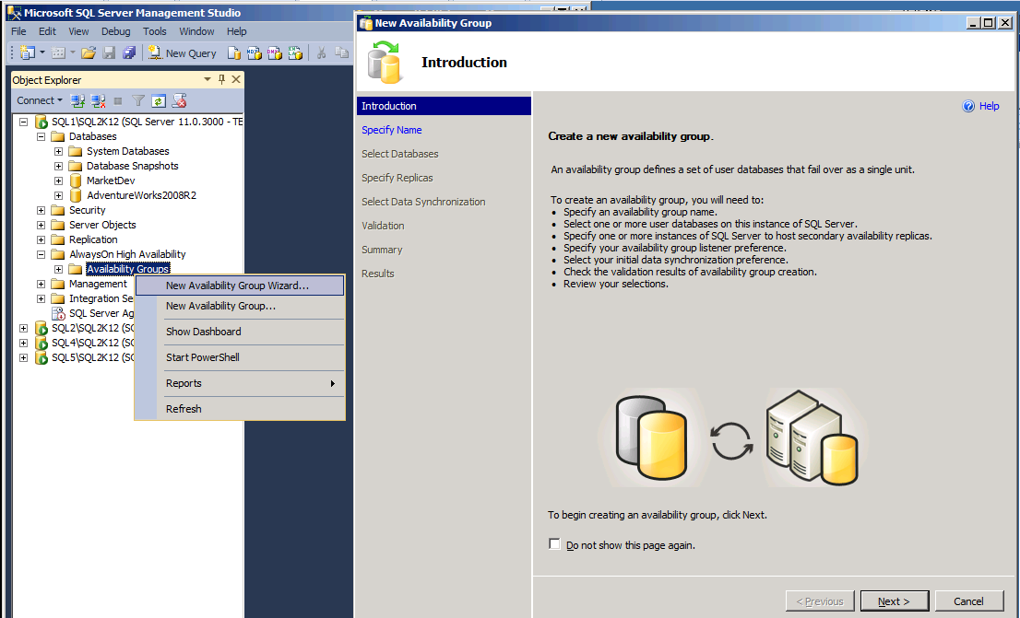
Task: Open New Project icon dropdown arrow
Action: [42, 52]
